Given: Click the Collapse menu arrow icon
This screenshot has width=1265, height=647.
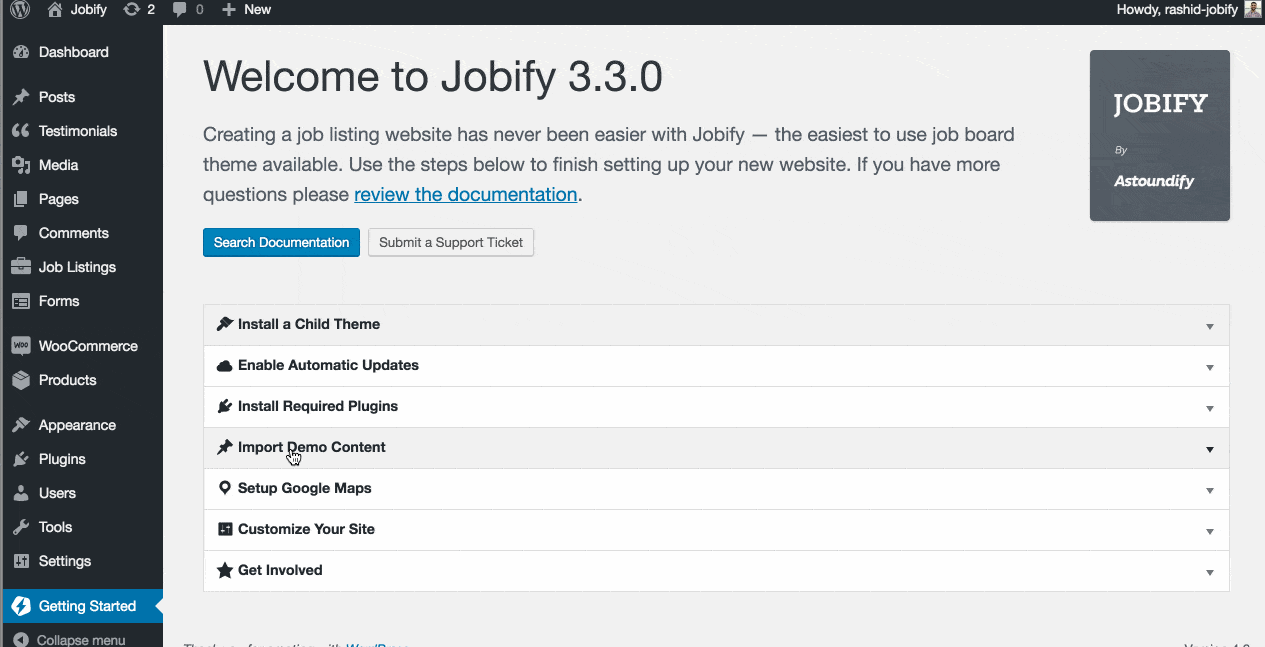Looking at the screenshot, I should [x=20, y=640].
